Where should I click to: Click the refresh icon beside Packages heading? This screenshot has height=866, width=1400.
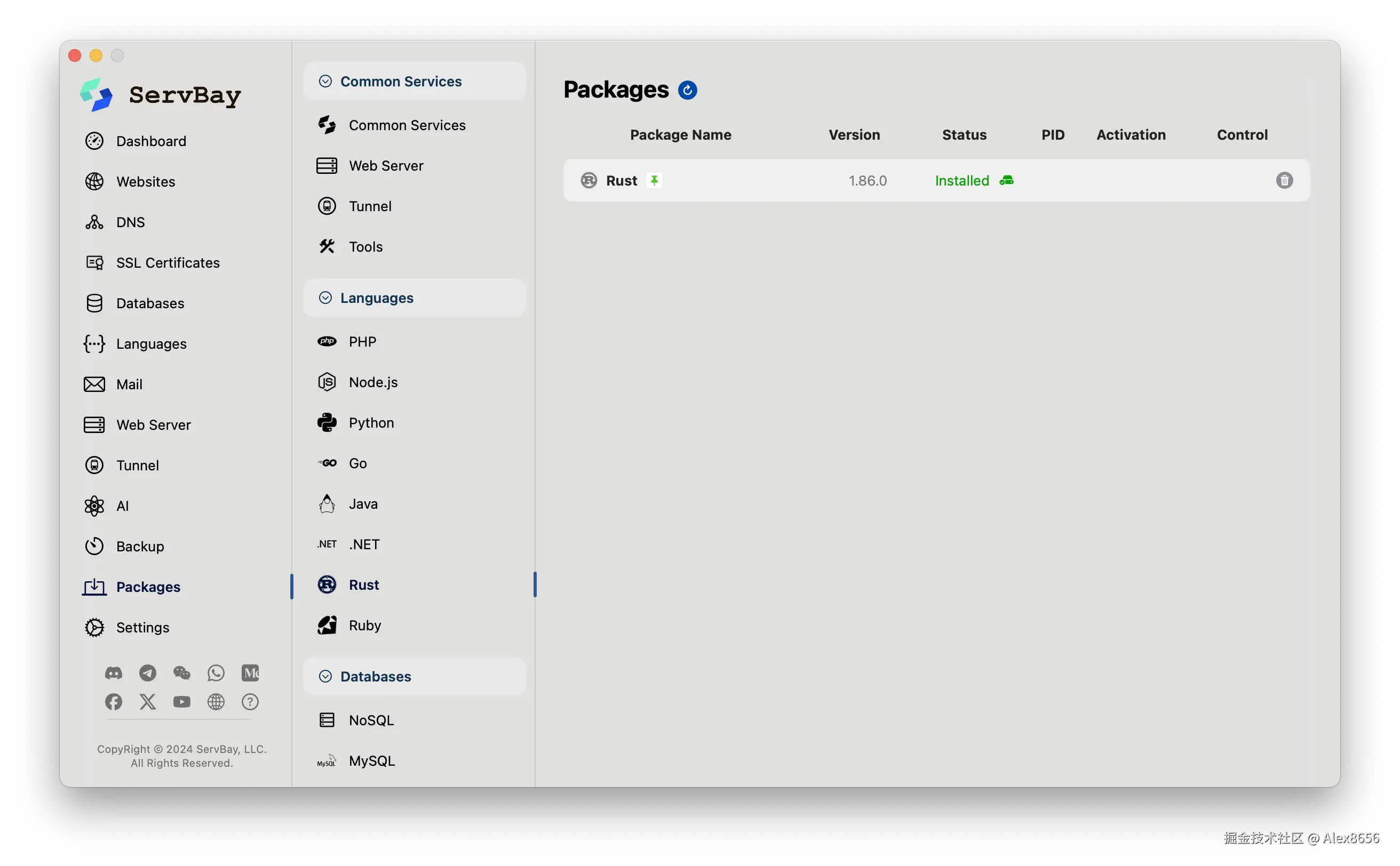[x=687, y=90]
